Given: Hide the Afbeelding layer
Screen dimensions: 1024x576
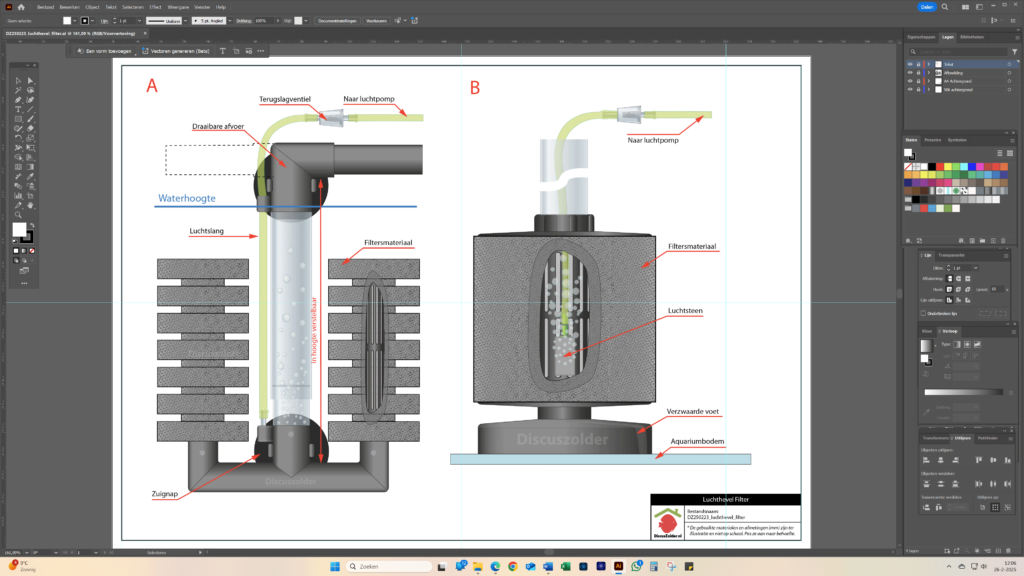Looking at the screenshot, I should pyautogui.click(x=910, y=73).
